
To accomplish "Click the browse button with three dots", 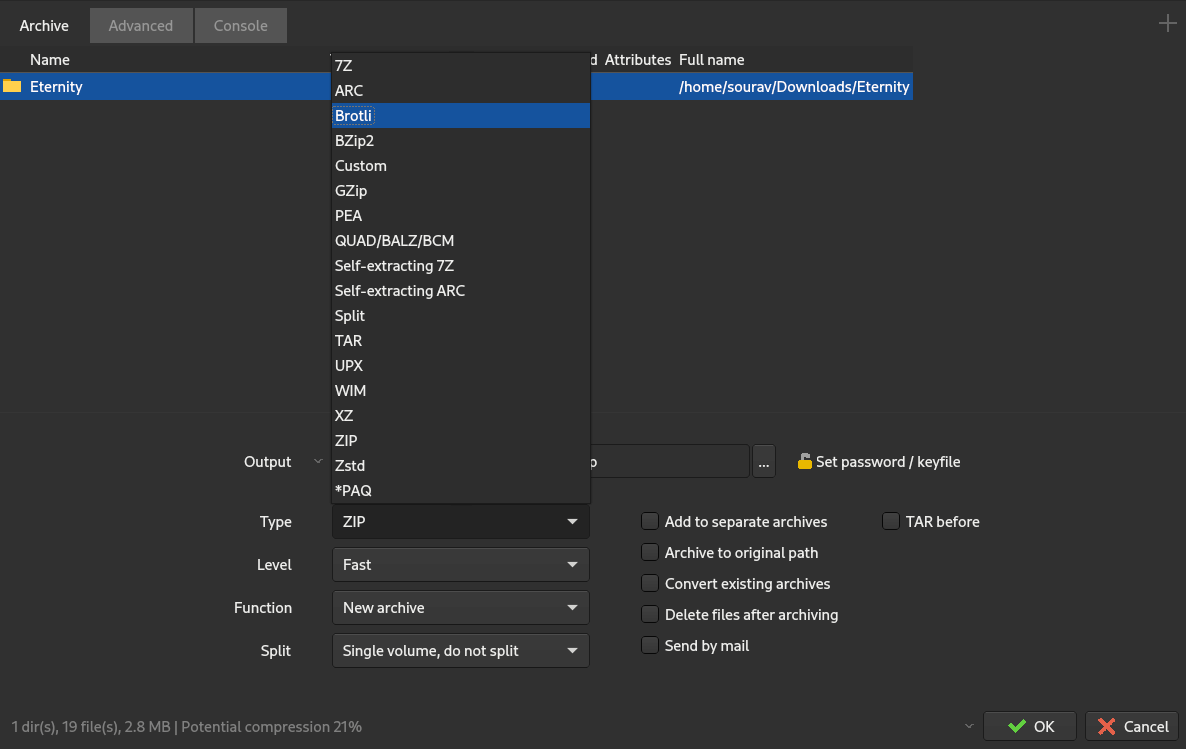I will pyautogui.click(x=764, y=462).
